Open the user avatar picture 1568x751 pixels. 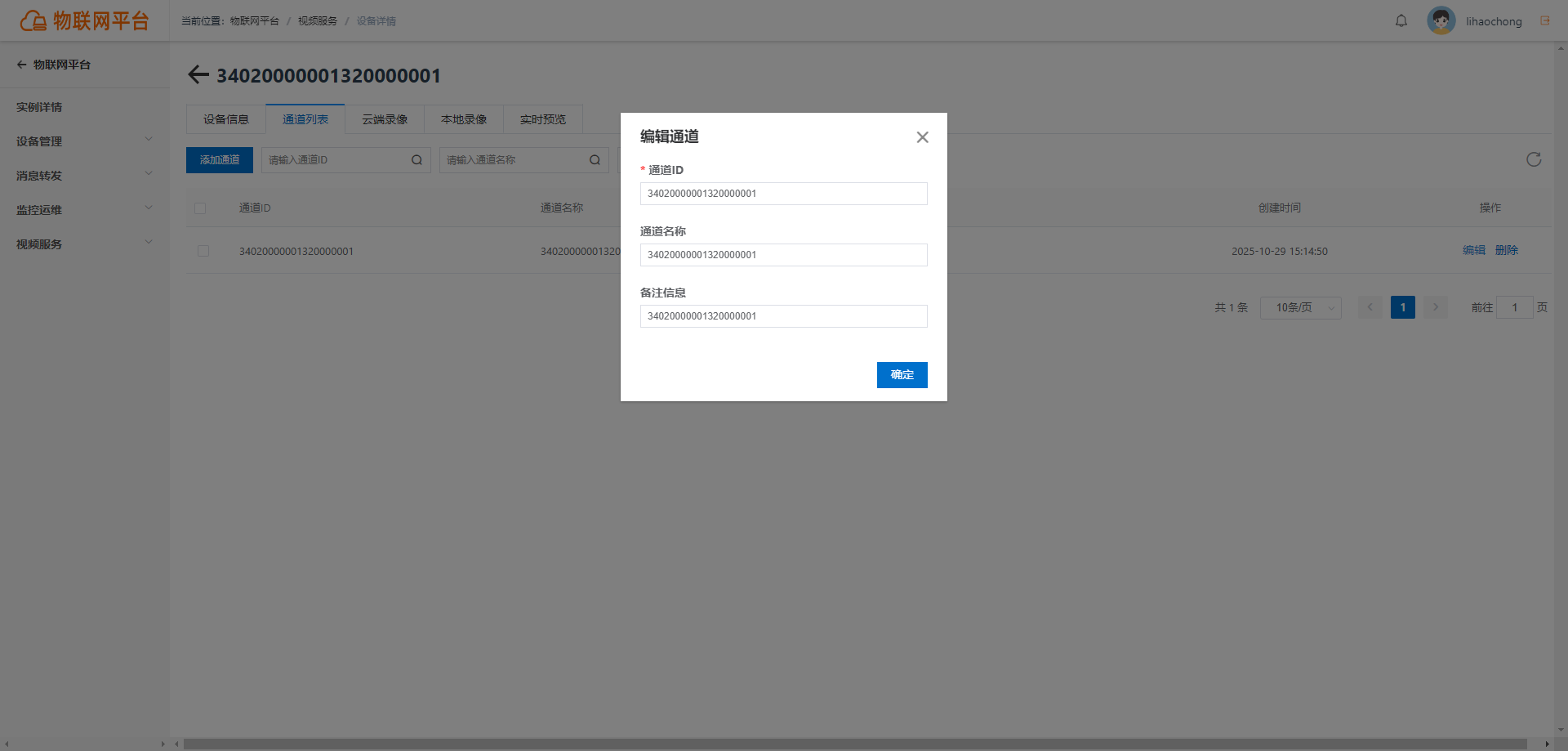click(x=1441, y=20)
